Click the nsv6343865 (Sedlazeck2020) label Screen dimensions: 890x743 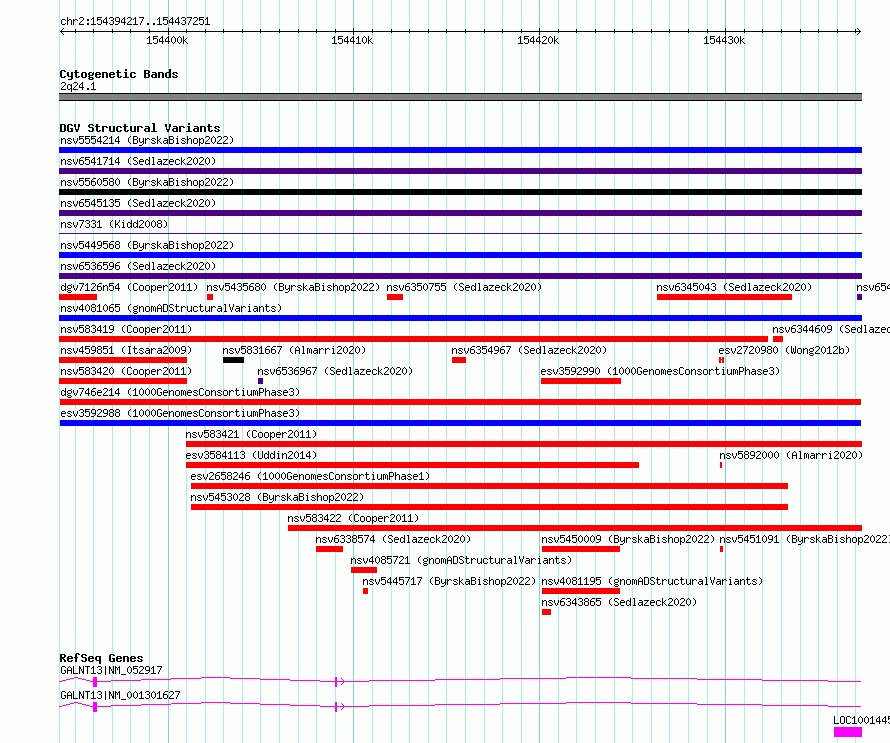(619, 602)
